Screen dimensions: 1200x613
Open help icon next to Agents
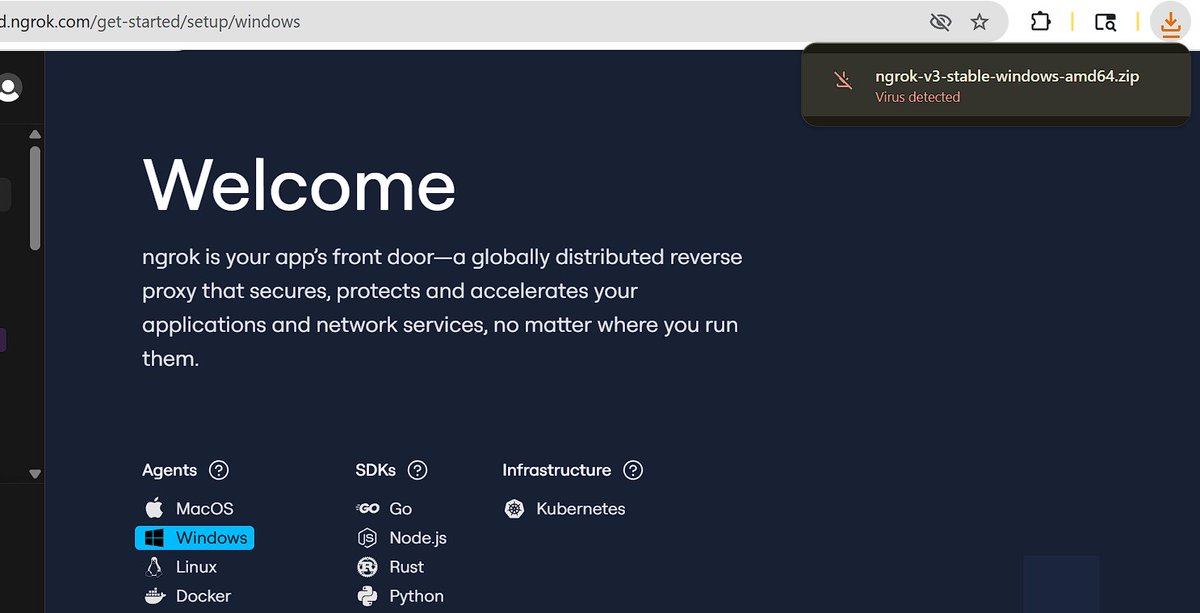tap(218, 470)
